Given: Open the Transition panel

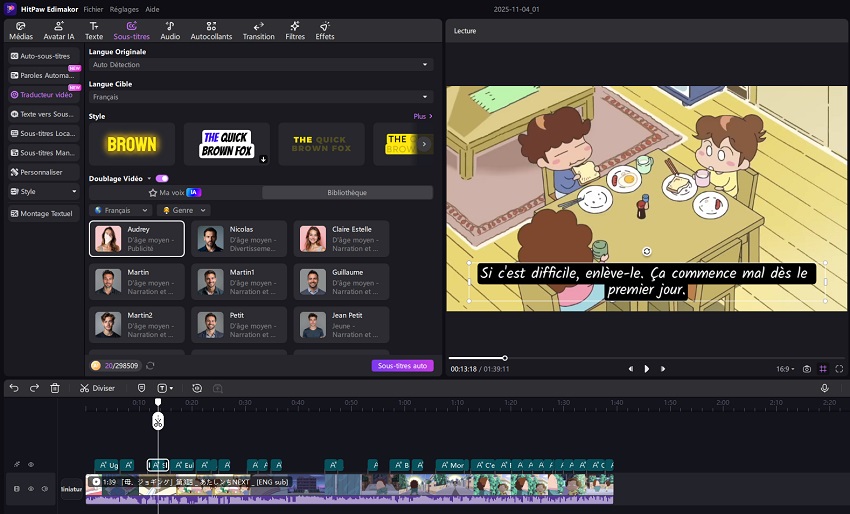Looking at the screenshot, I should point(259,31).
